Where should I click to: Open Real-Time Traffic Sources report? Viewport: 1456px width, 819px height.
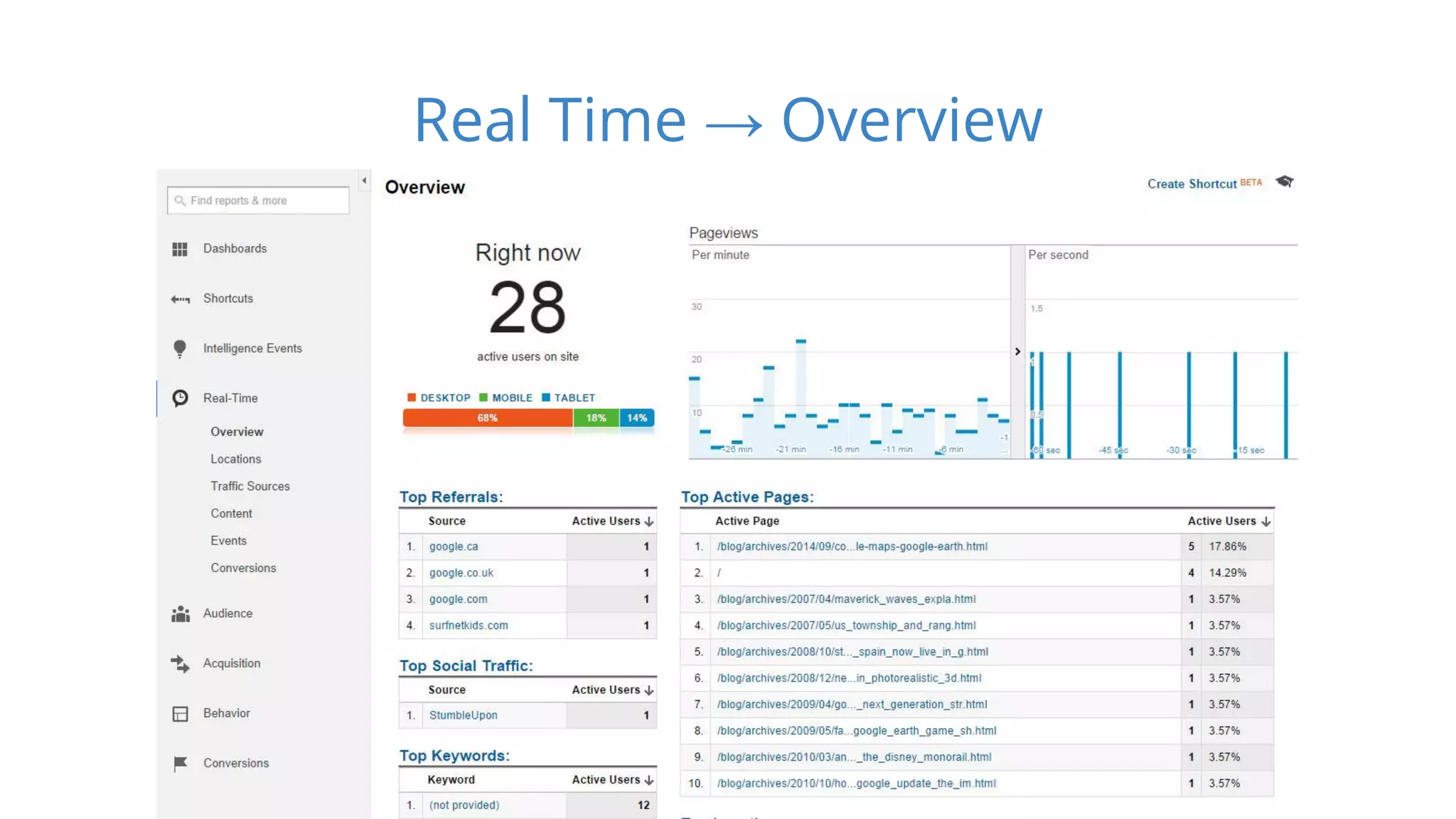pyautogui.click(x=250, y=486)
